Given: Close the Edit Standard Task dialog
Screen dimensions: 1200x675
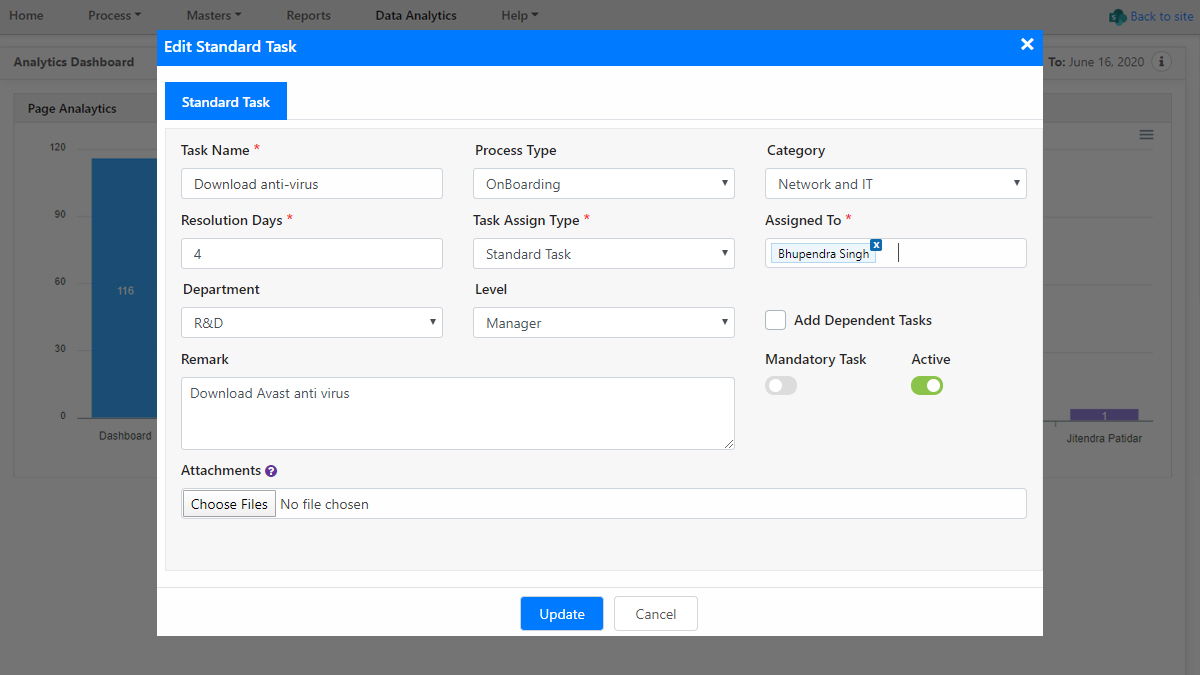Looking at the screenshot, I should point(1027,44).
